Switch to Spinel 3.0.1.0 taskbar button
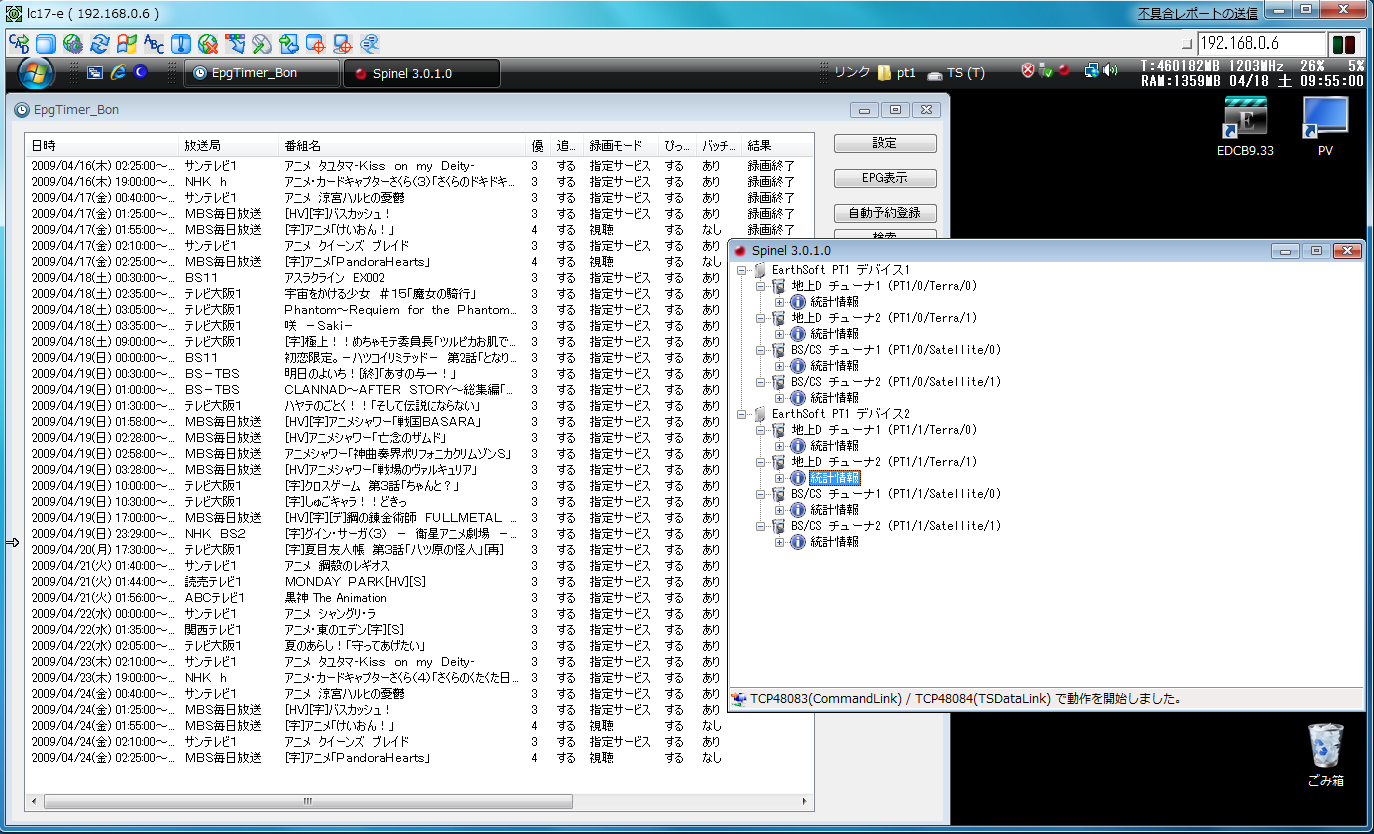Screen dimensions: 1374x834 tap(421, 73)
